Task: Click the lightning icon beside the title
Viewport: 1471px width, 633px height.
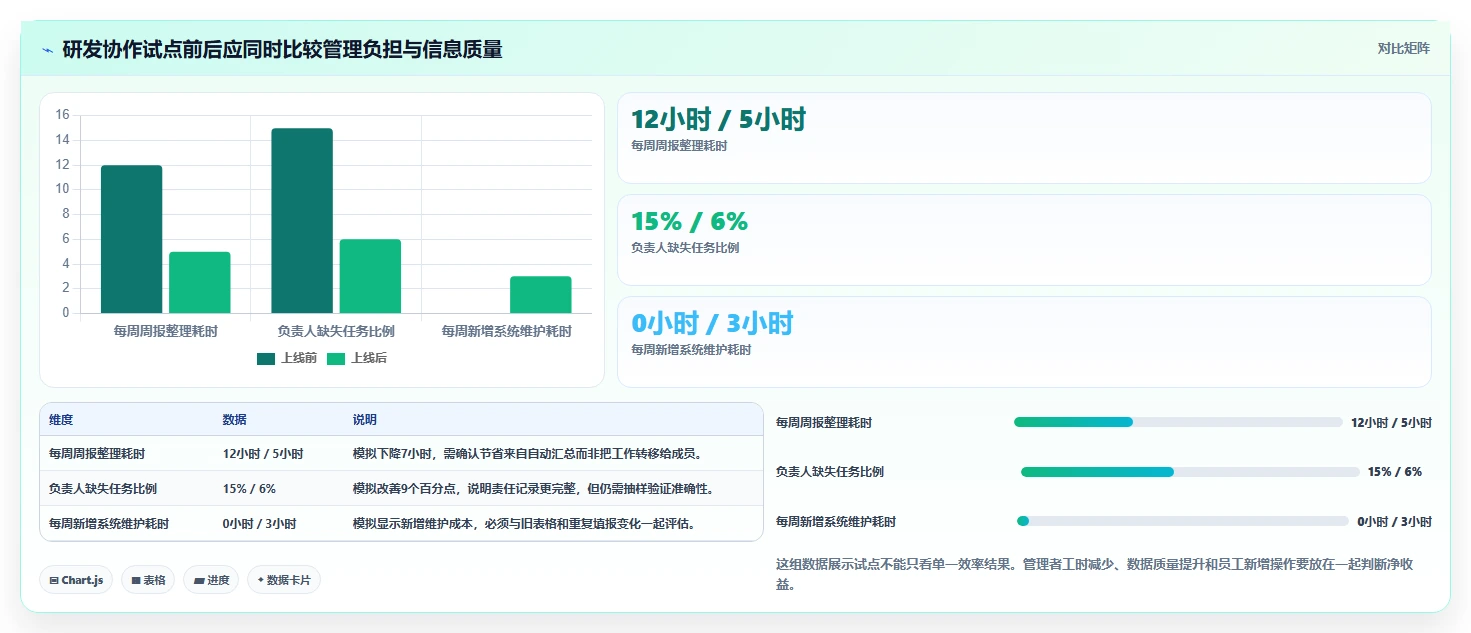Action: 47,50
